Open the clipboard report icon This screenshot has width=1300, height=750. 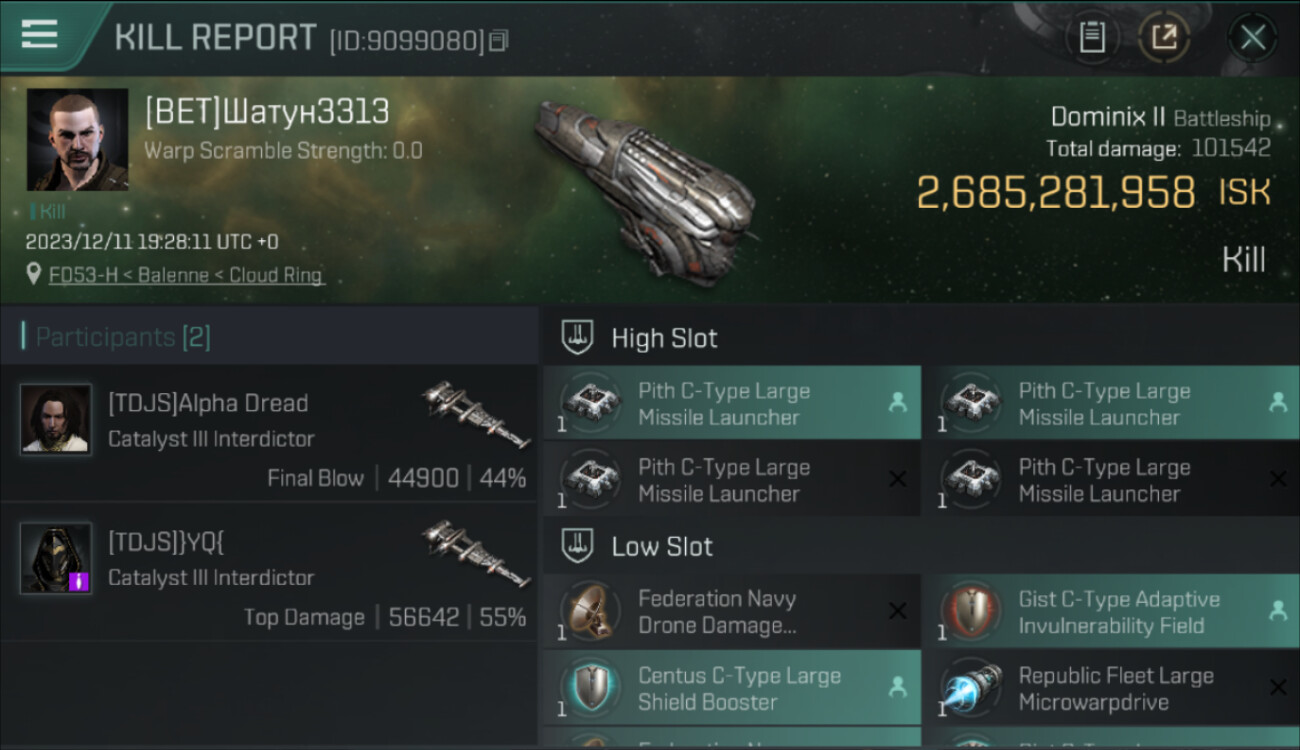pyautogui.click(x=1092, y=38)
